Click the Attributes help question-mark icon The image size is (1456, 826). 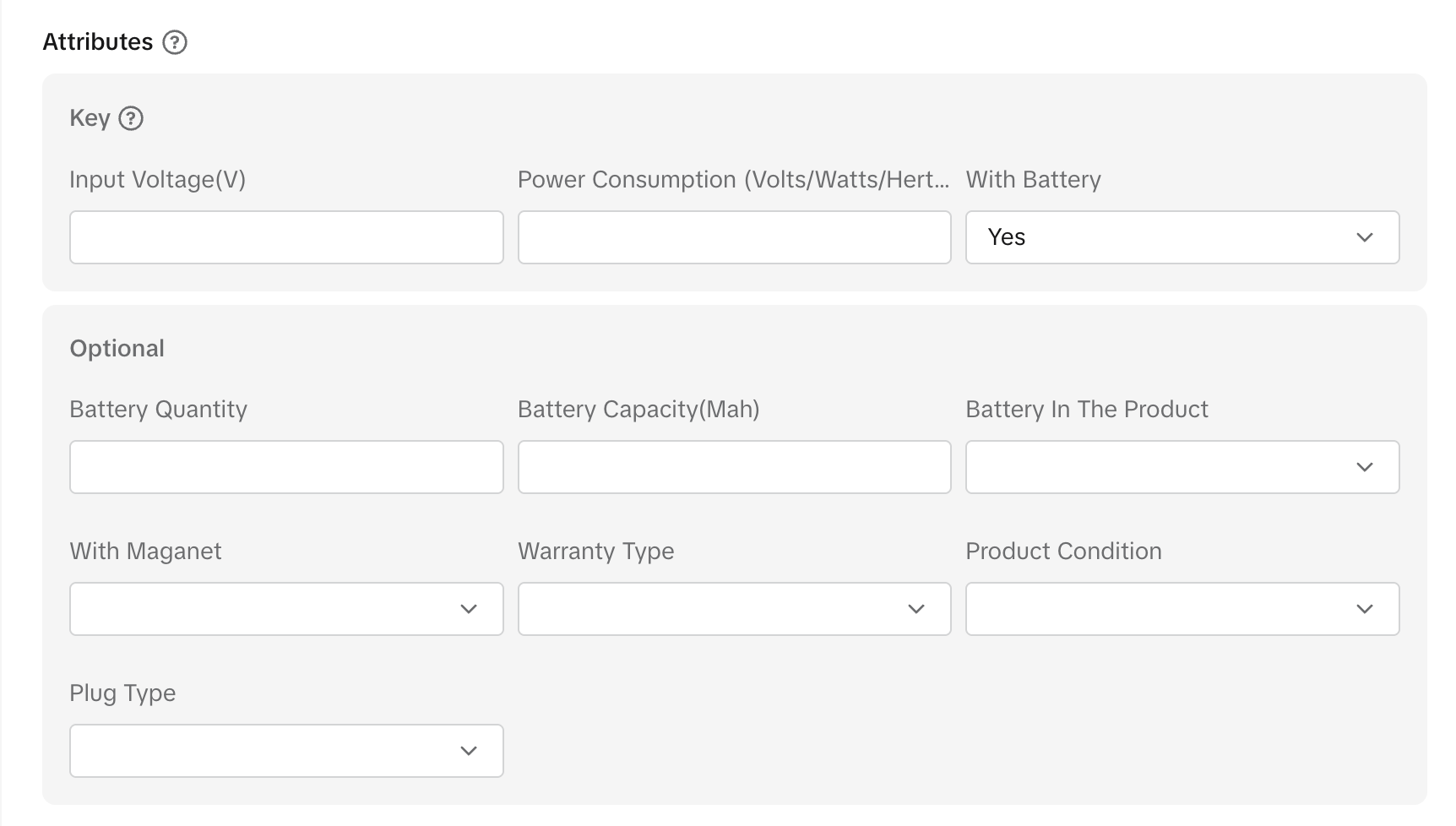click(175, 42)
